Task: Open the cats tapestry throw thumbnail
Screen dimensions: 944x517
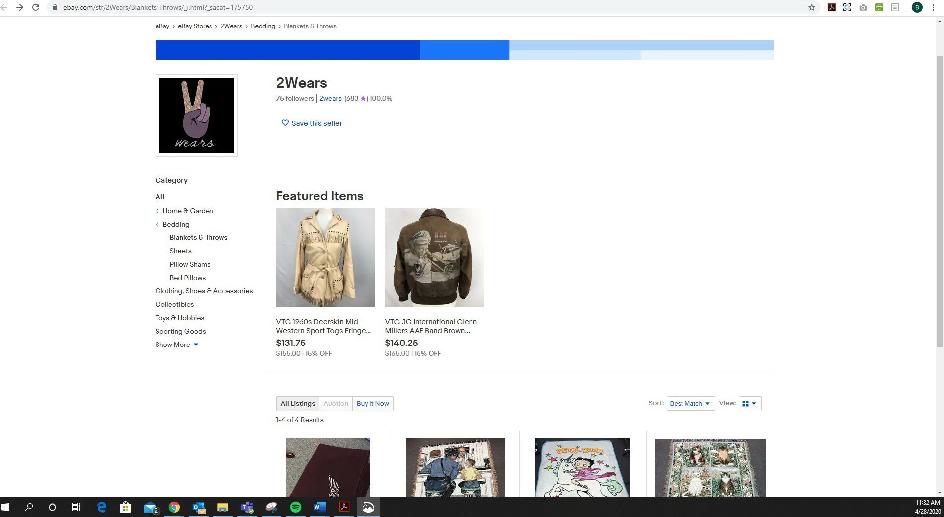Action: coord(710,467)
